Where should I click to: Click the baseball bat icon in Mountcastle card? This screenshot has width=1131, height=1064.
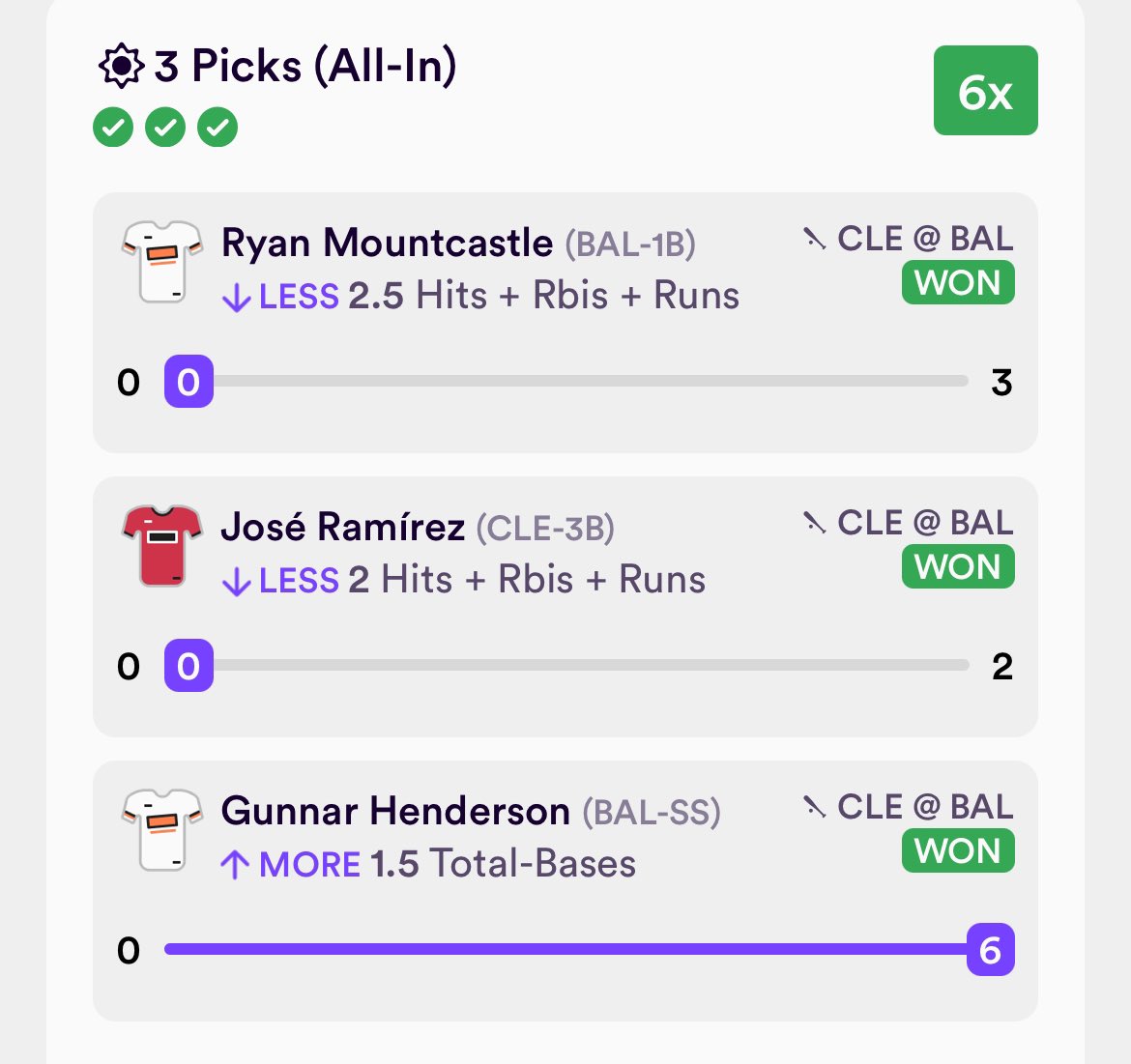pyautogui.click(x=814, y=239)
